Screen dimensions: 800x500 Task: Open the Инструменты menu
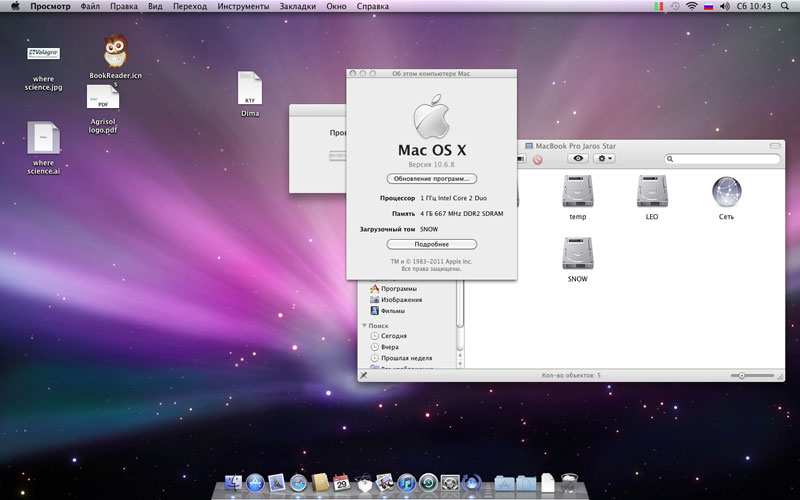coord(243,6)
